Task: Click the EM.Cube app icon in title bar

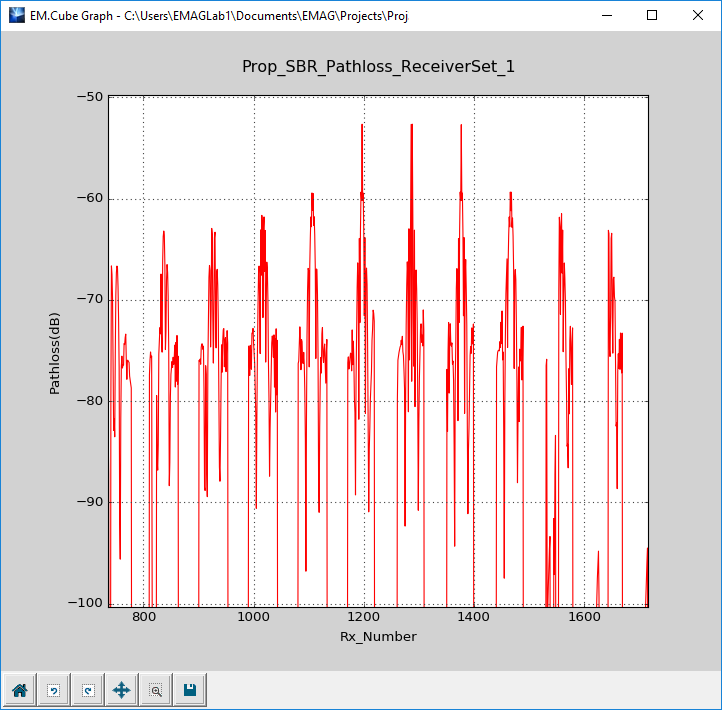Action: coord(15,16)
